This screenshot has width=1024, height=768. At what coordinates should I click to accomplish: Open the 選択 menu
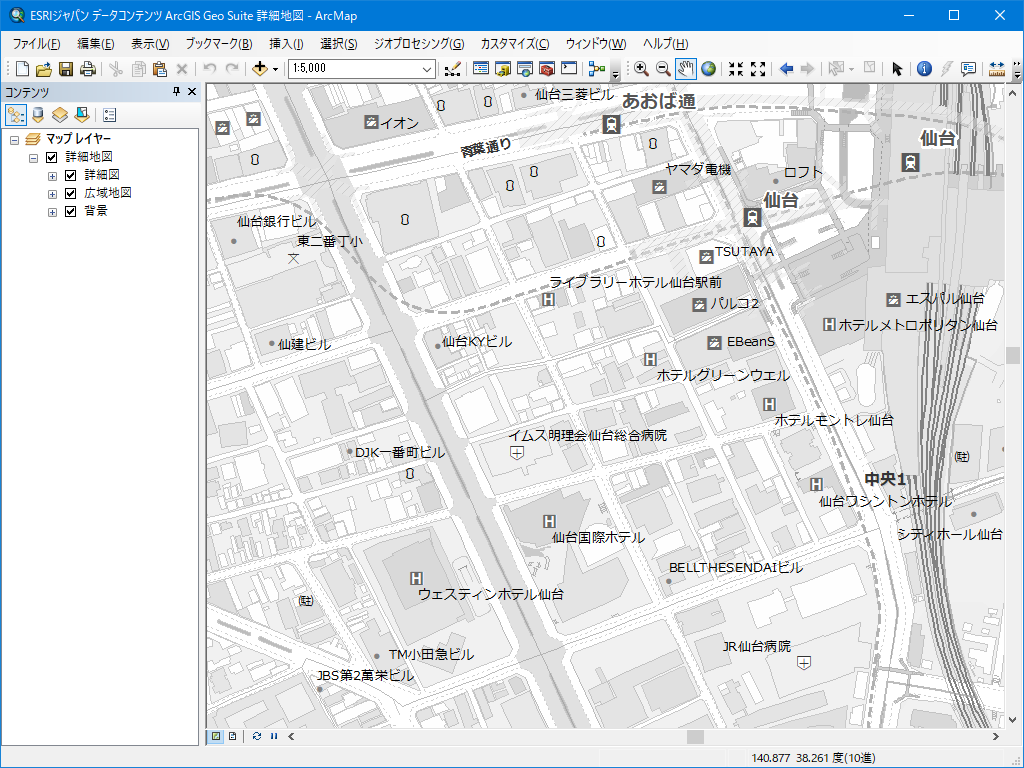338,44
